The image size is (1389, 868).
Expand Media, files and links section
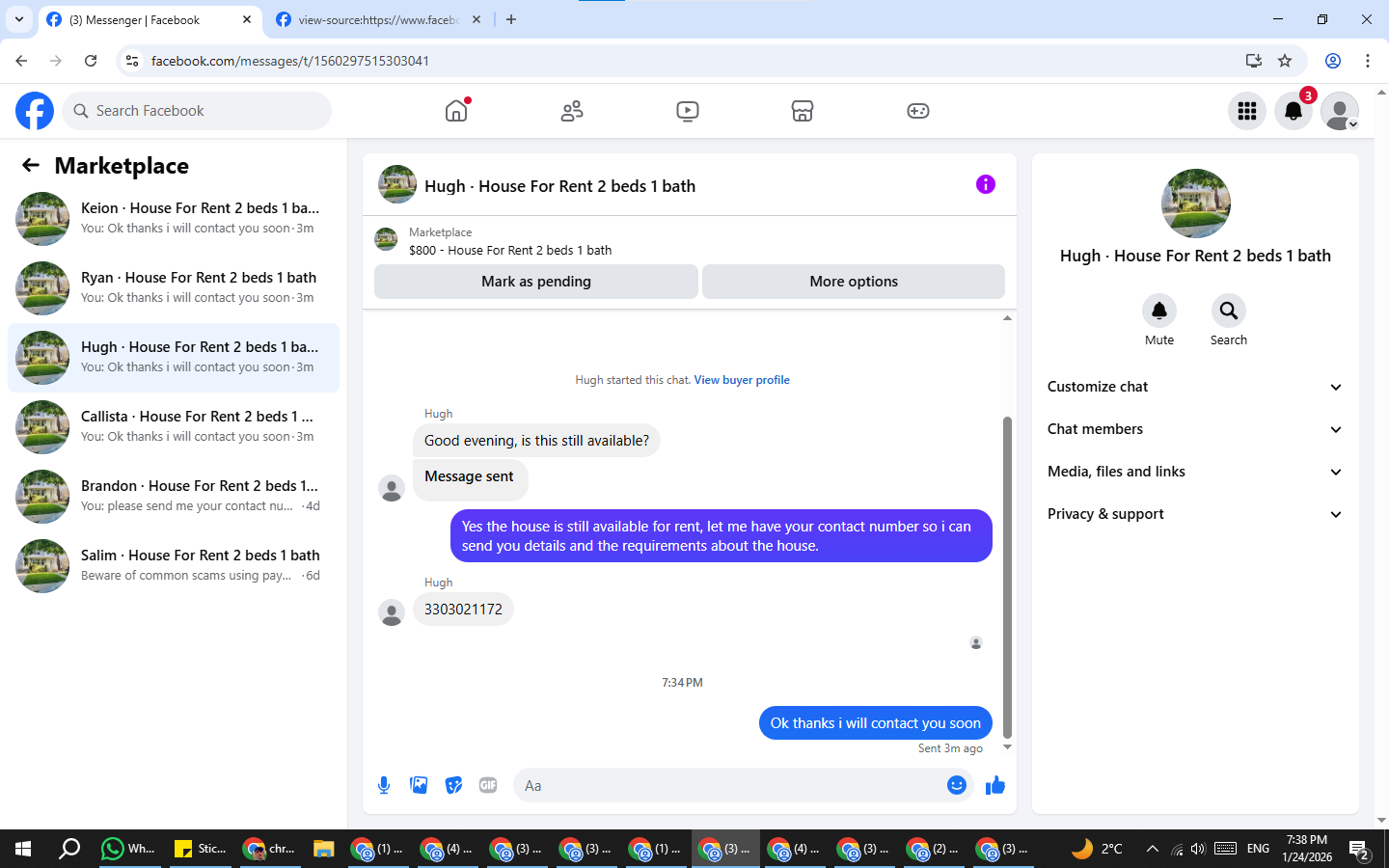[1195, 472]
